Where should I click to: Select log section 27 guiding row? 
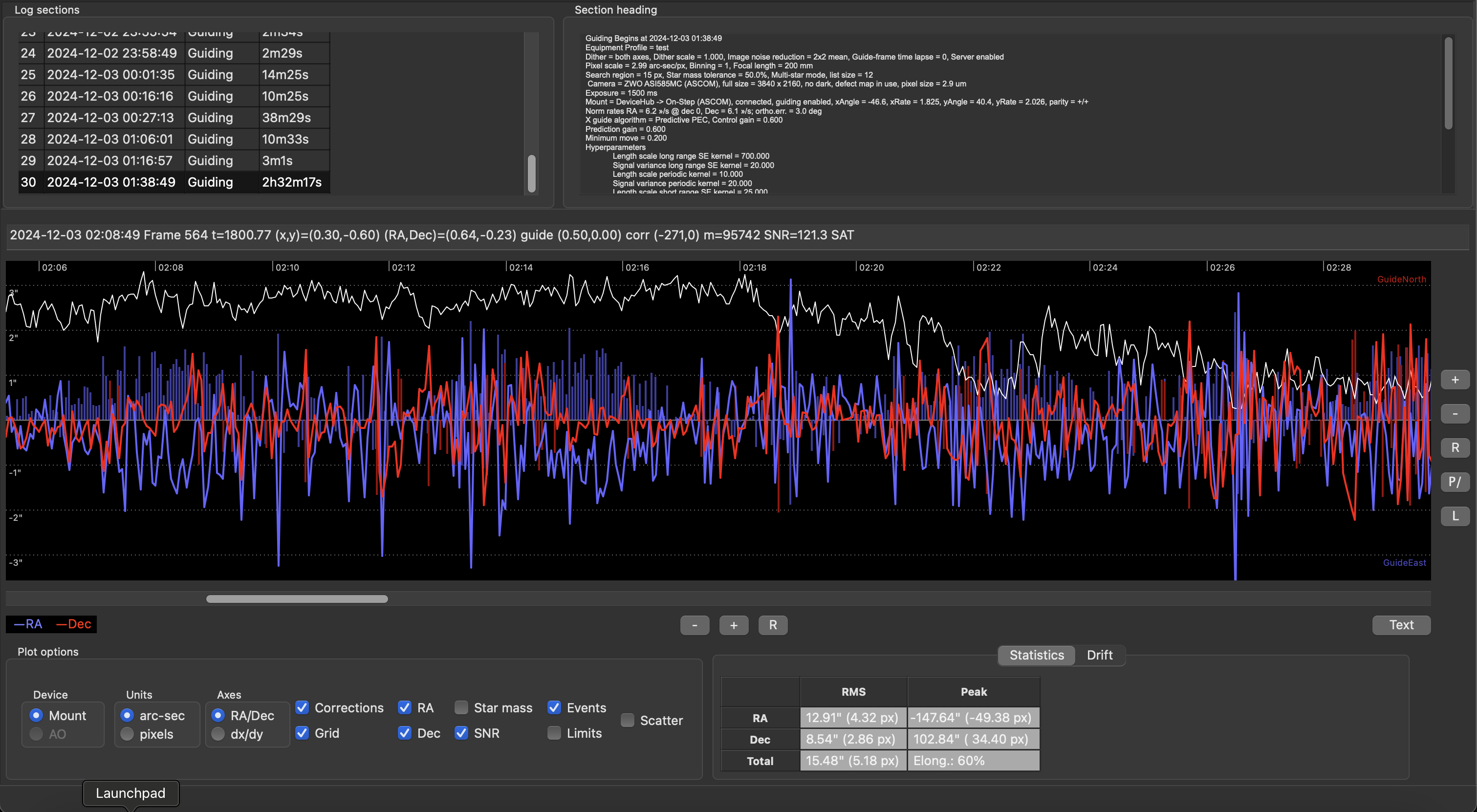tap(172, 117)
